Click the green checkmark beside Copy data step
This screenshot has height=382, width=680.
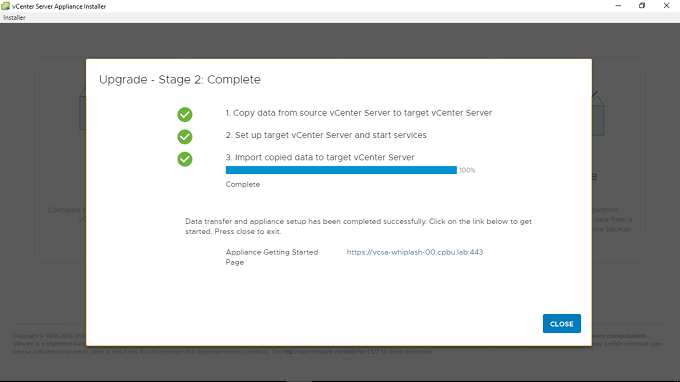tap(185, 114)
